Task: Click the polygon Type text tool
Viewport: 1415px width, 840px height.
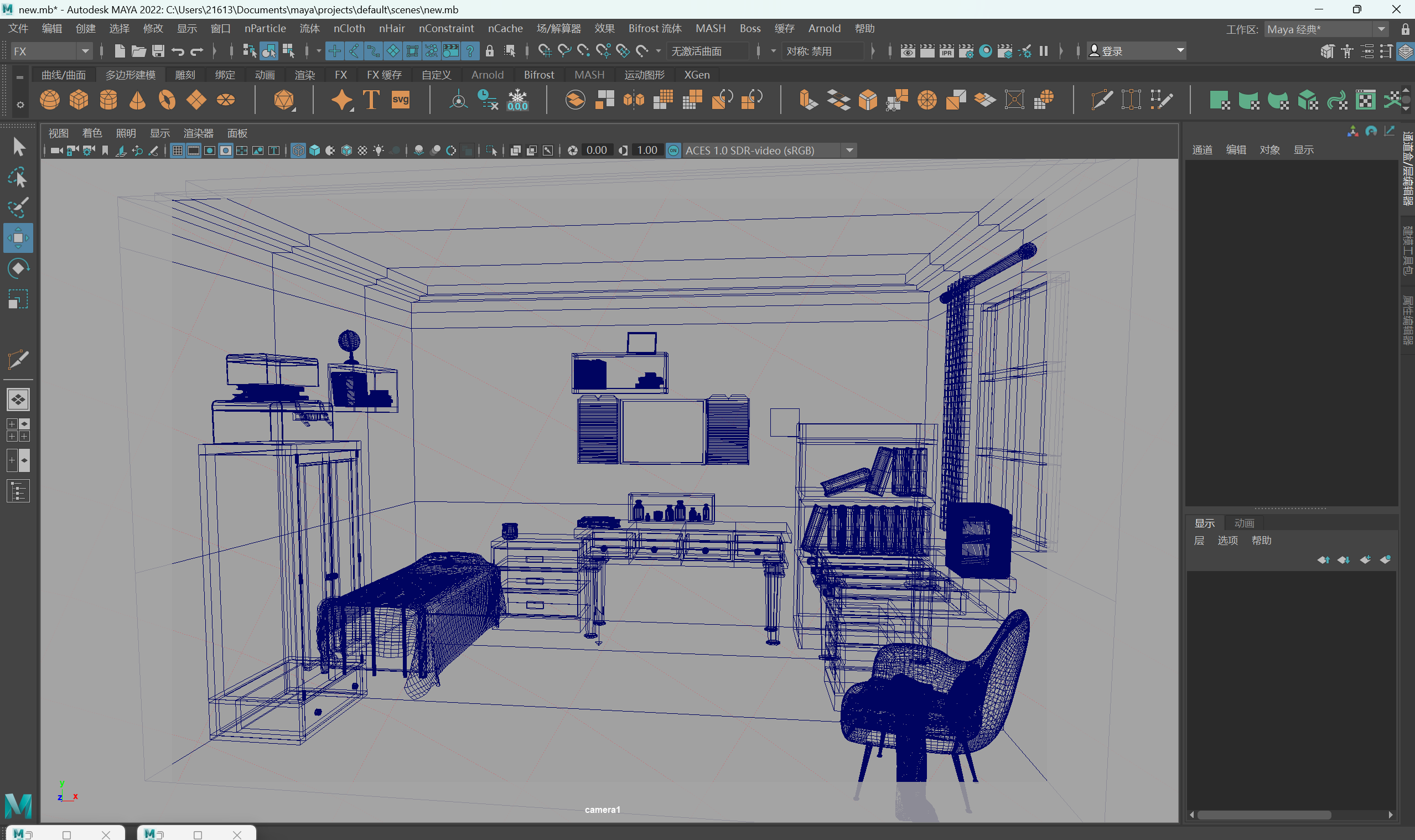Action: [371, 100]
